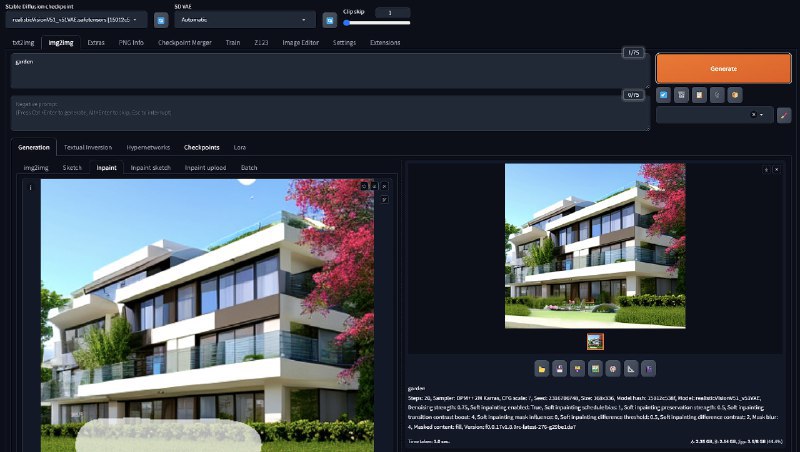Clear the prompt with the trash icon
The image size is (800, 452).
[681, 95]
